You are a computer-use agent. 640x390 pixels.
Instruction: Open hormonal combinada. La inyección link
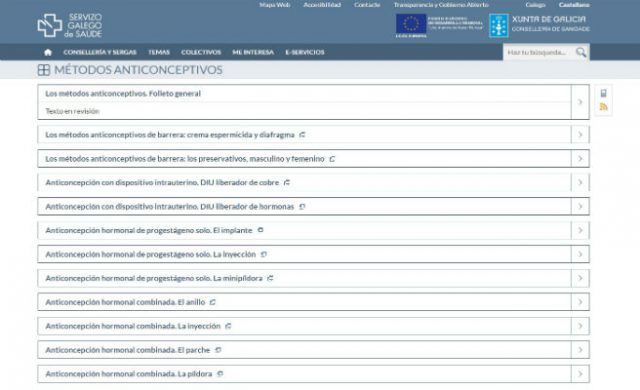133,326
